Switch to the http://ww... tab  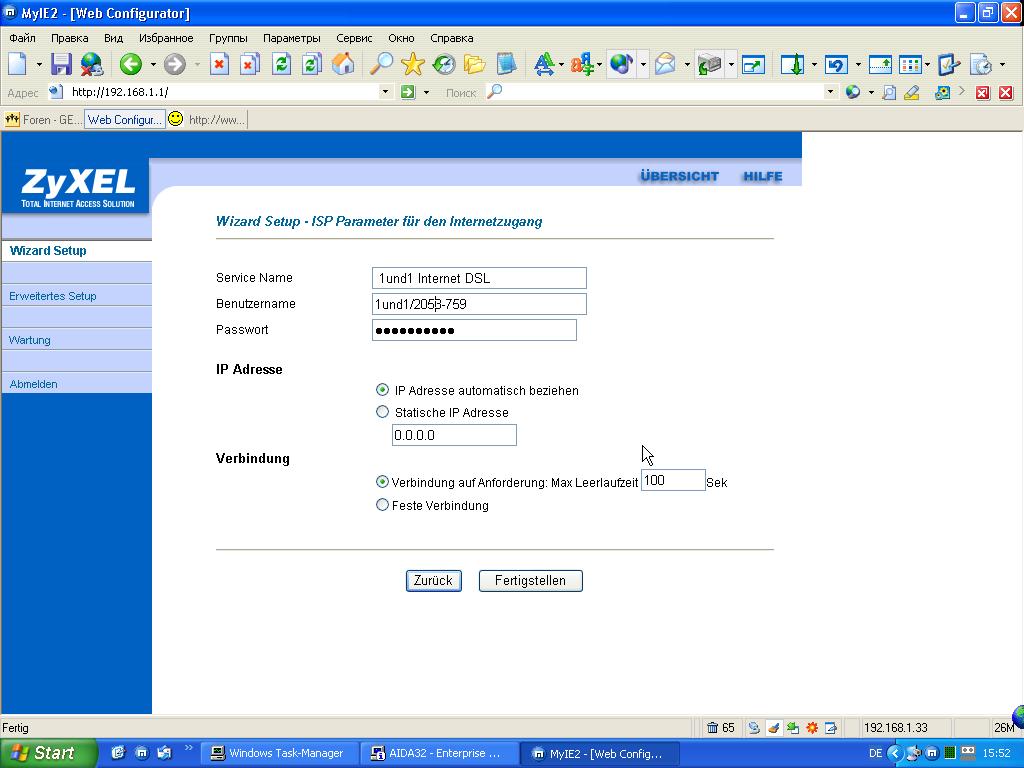coord(208,120)
